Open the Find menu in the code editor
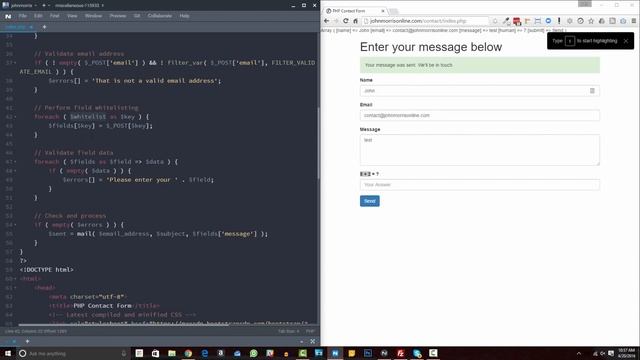Screen dimensions: 640x360 (x=54, y=16)
